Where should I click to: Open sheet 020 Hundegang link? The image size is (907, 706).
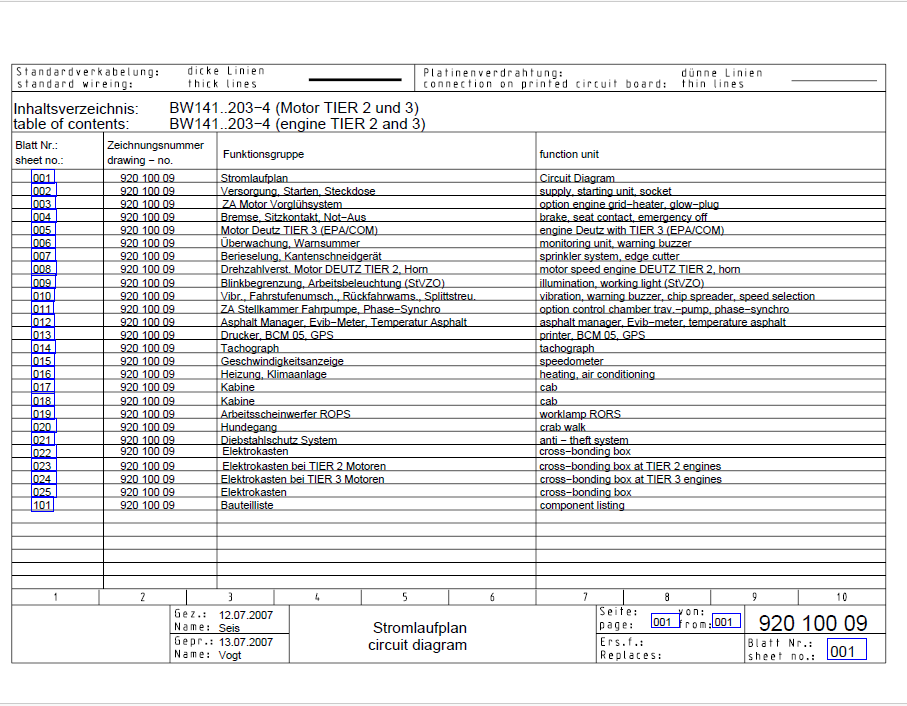coord(43,426)
